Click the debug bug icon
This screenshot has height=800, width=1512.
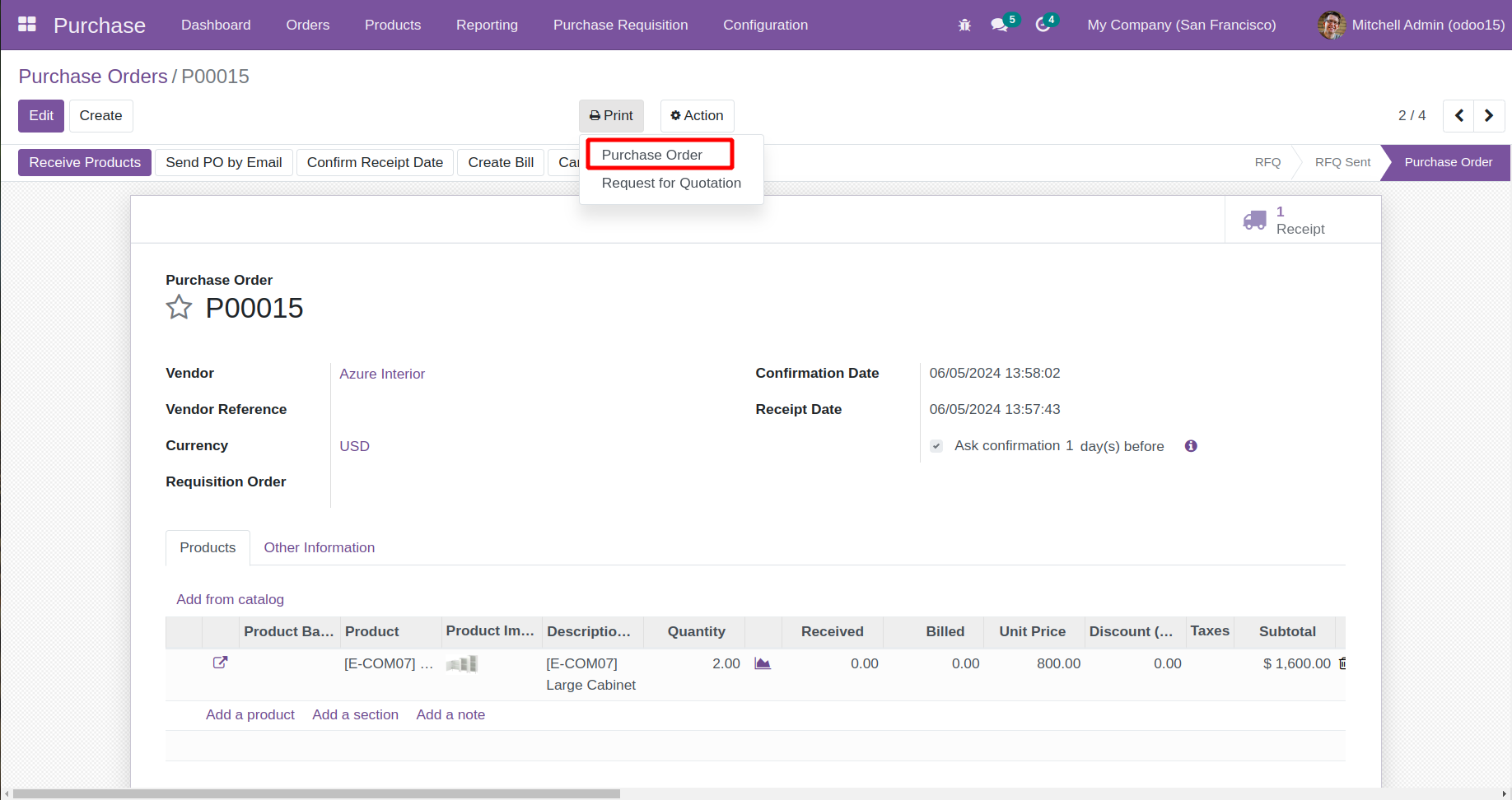click(x=964, y=26)
